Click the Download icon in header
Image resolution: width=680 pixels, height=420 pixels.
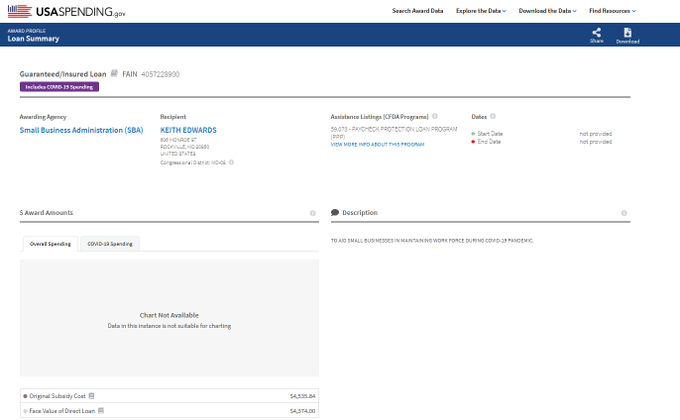point(627,33)
